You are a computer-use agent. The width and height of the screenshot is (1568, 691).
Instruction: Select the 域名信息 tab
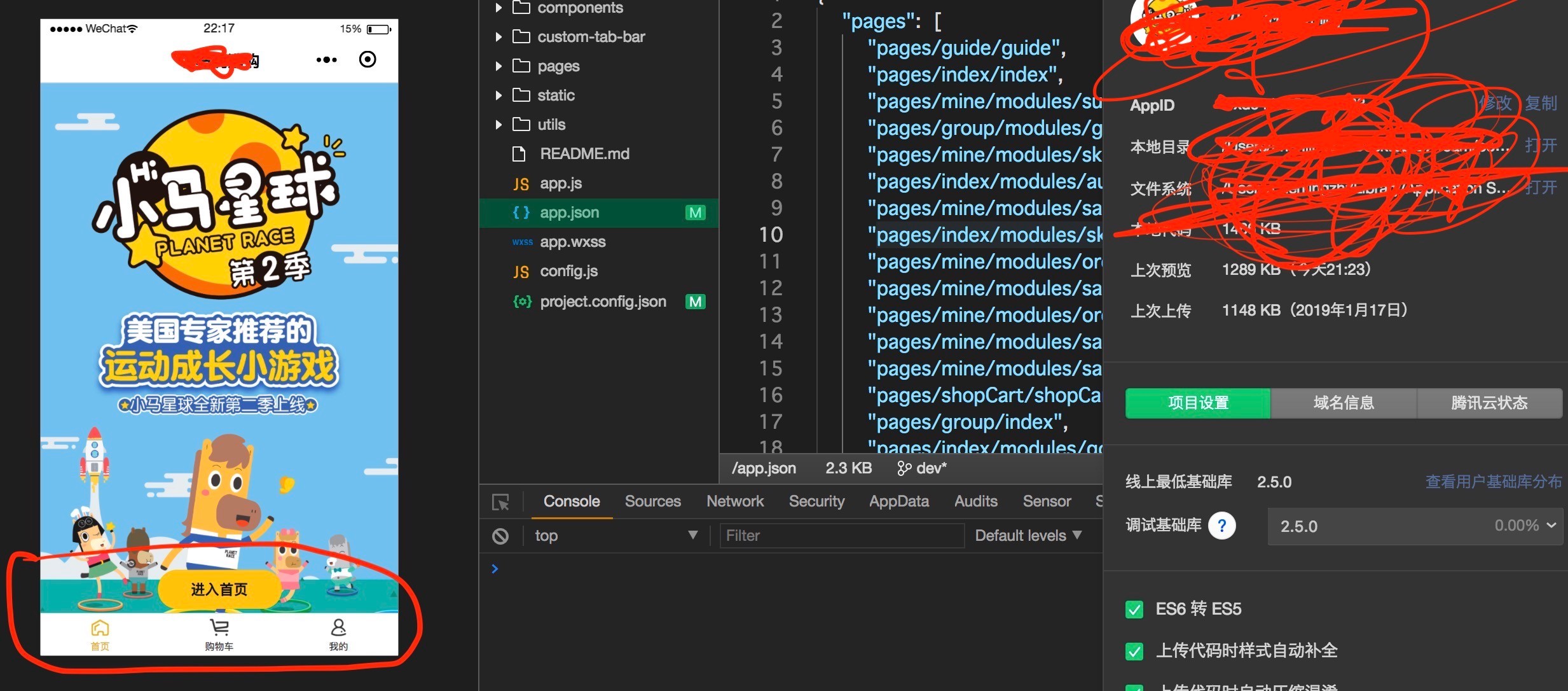[1344, 403]
